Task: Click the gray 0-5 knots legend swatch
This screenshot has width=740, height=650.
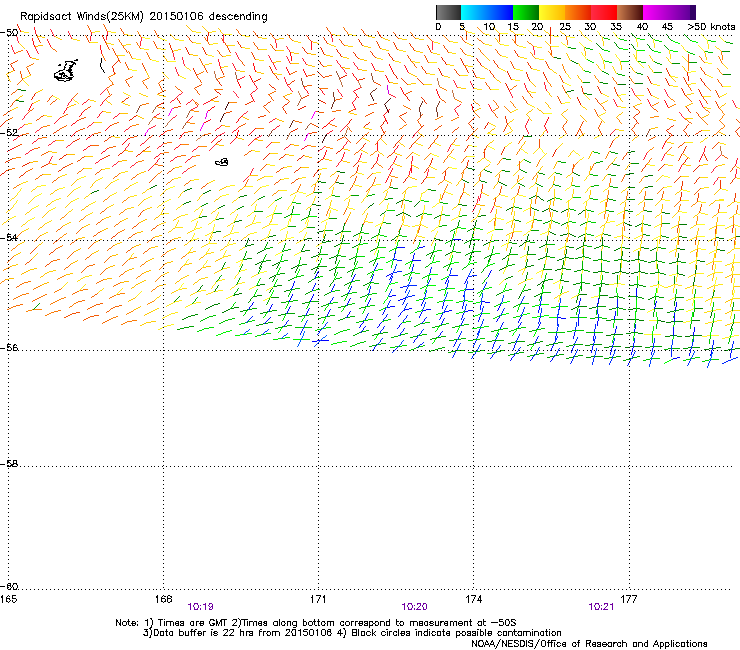Action: pyautogui.click(x=448, y=12)
